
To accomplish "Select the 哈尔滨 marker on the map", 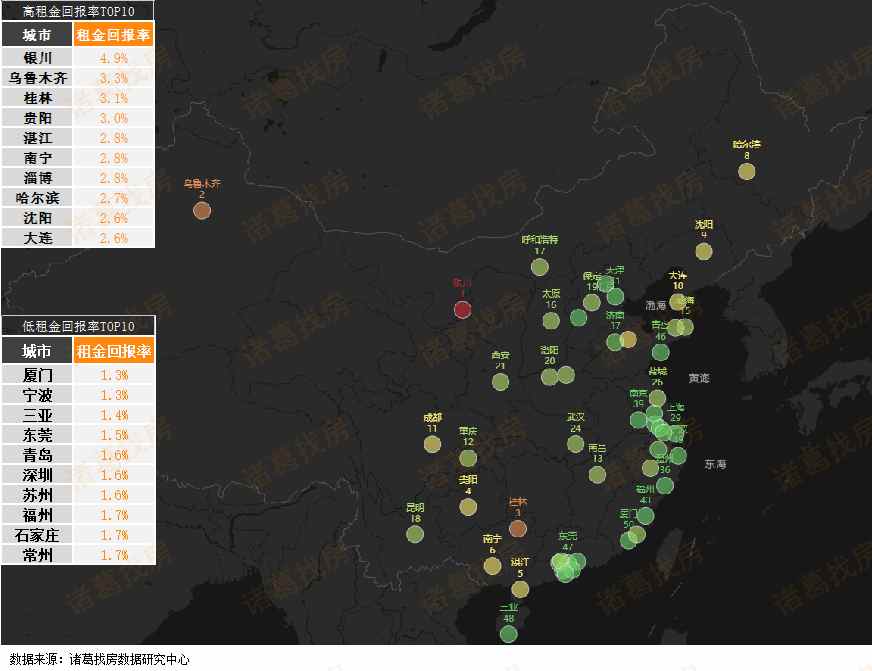I will coord(746,171).
